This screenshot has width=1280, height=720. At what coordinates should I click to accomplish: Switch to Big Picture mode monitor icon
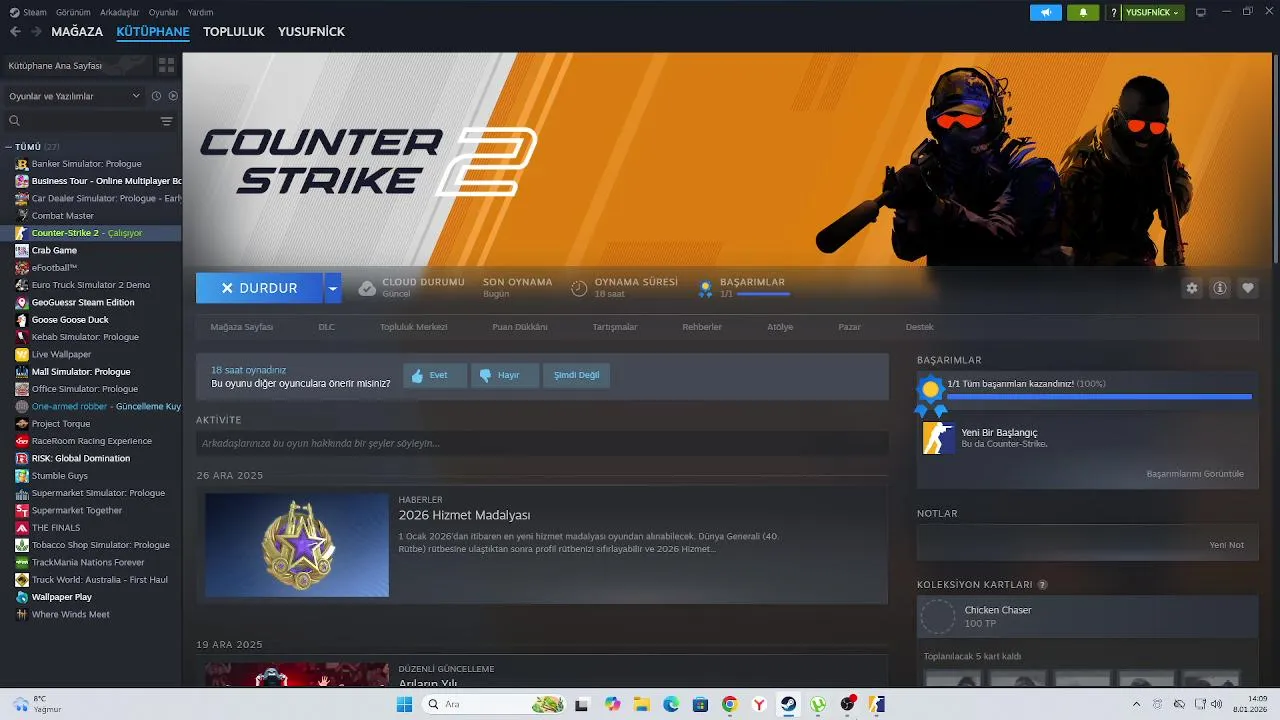1201,12
